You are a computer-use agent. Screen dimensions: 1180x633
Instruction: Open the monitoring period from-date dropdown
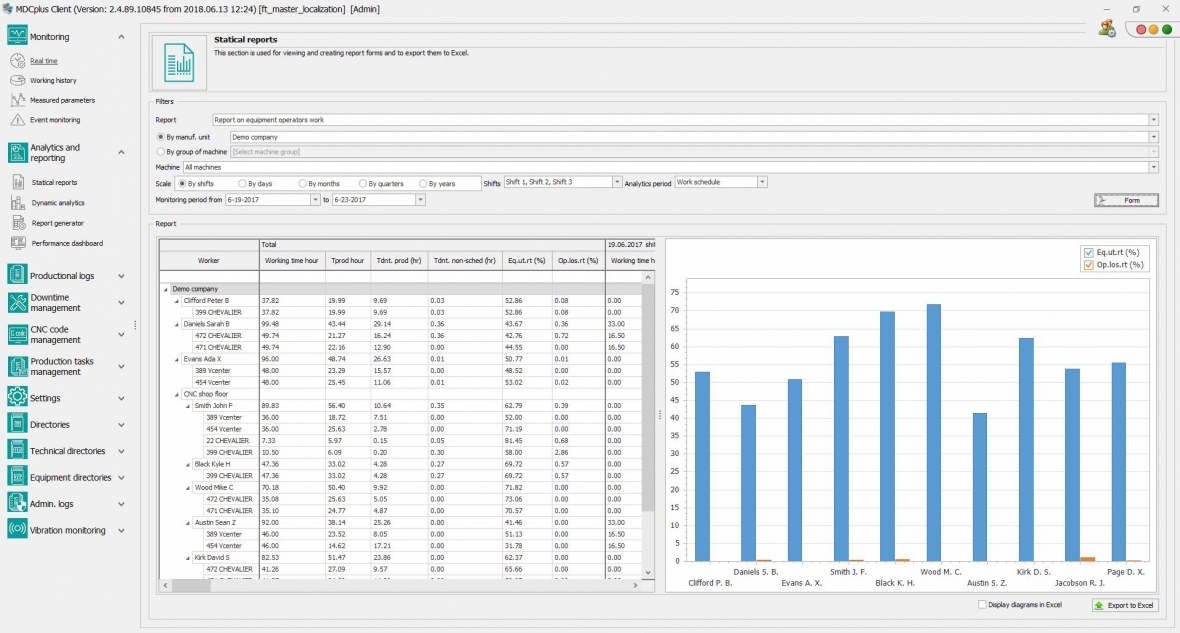click(315, 199)
